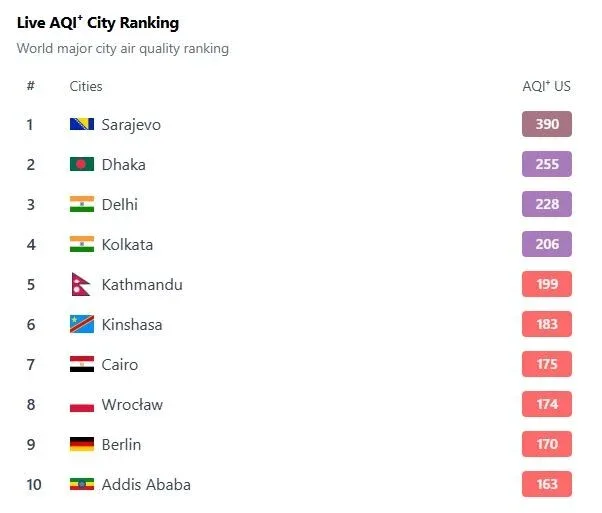Click the red 199 AQI badge
This screenshot has width=602, height=513.
(546, 284)
